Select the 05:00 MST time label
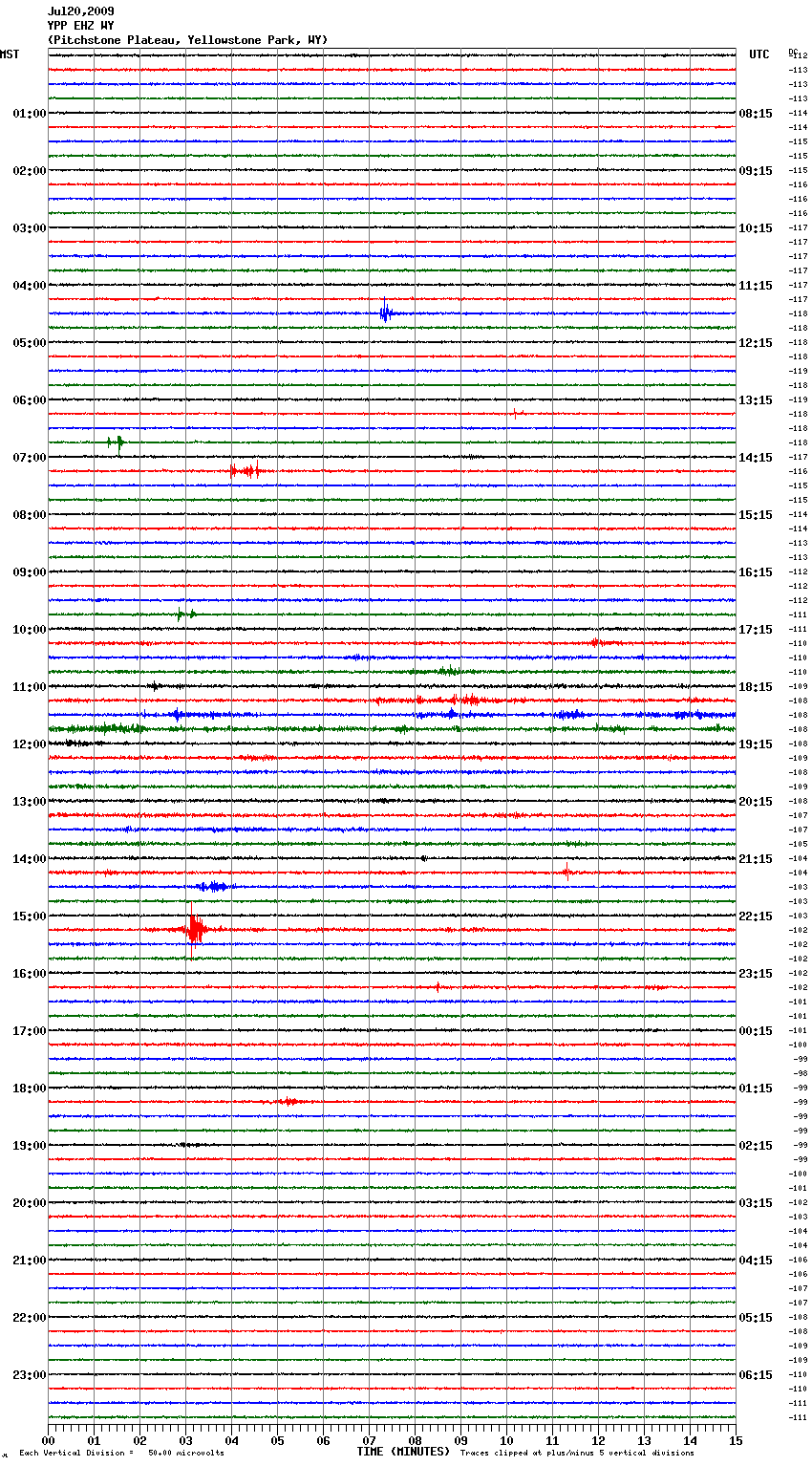The width and height of the screenshot is (812, 1466). coord(29,343)
